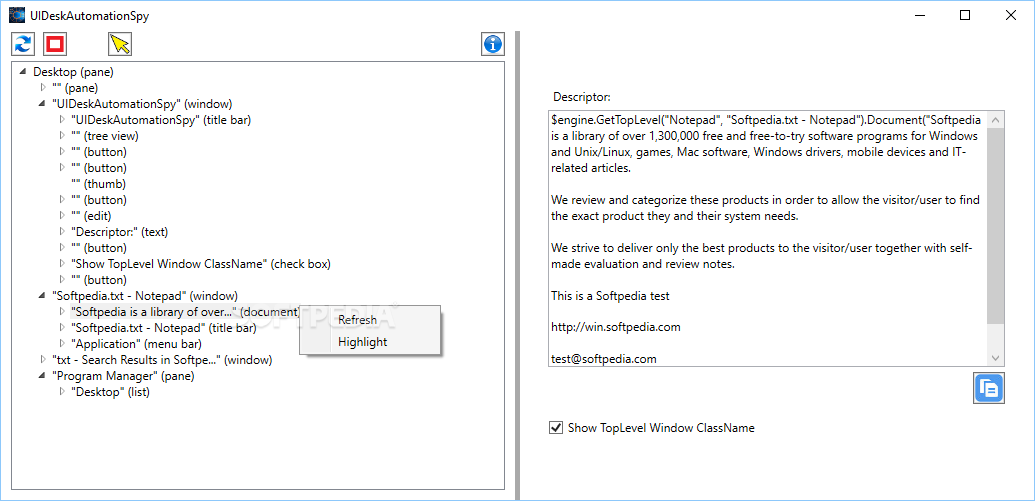Click scroll down arrow in Descriptor box
The height and width of the screenshot is (501, 1035).
tap(995, 358)
